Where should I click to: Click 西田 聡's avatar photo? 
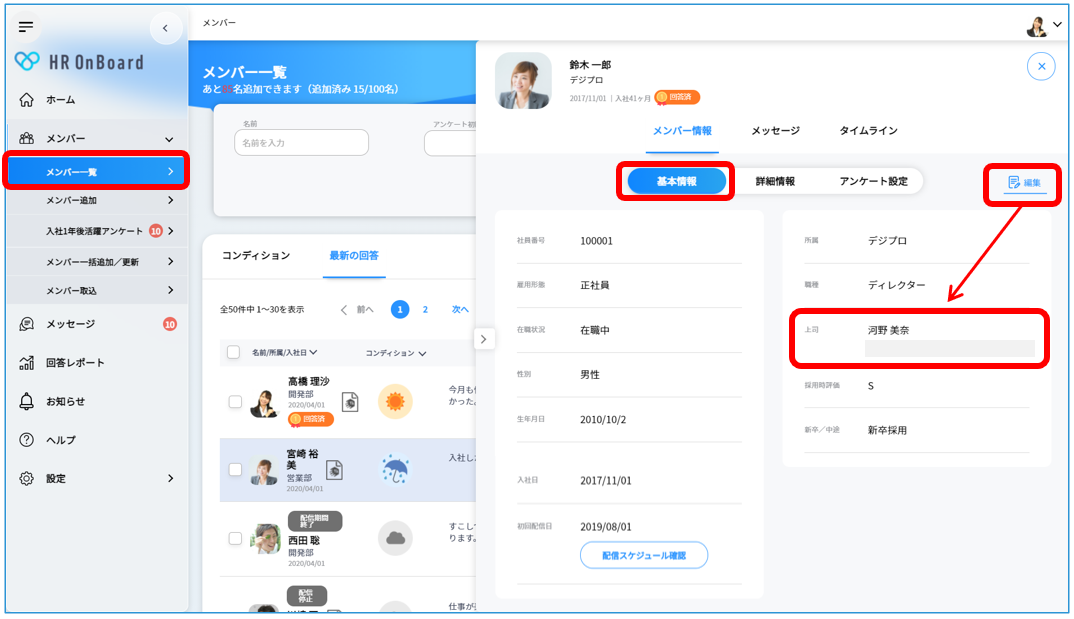tap(265, 539)
